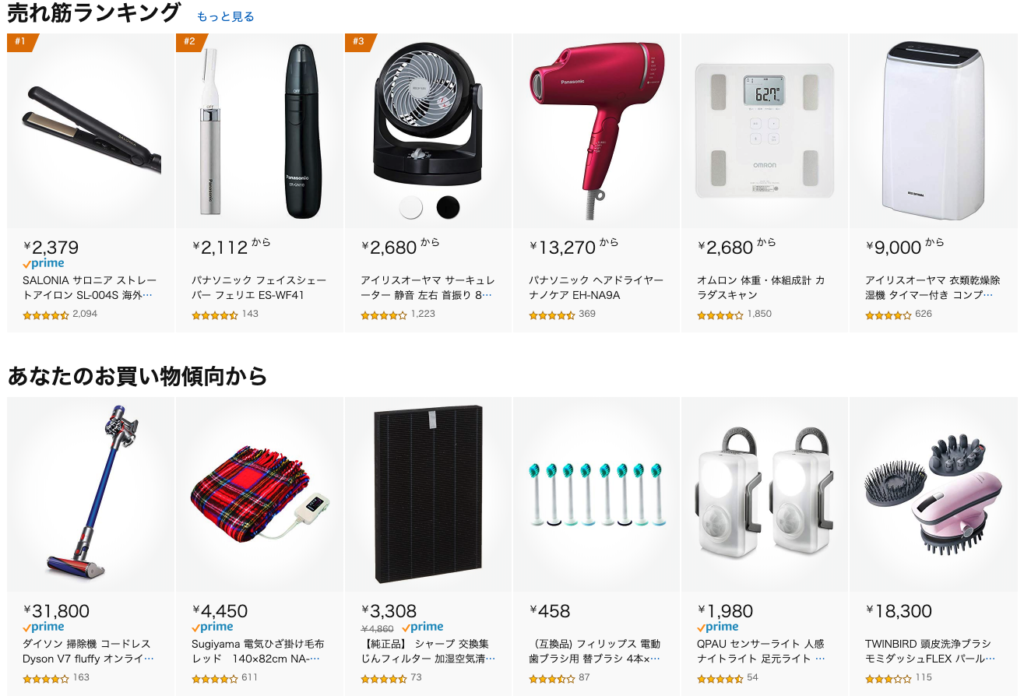Open the SALONIA hair straightener image
The width and height of the screenshot is (1024, 696).
click(91, 129)
